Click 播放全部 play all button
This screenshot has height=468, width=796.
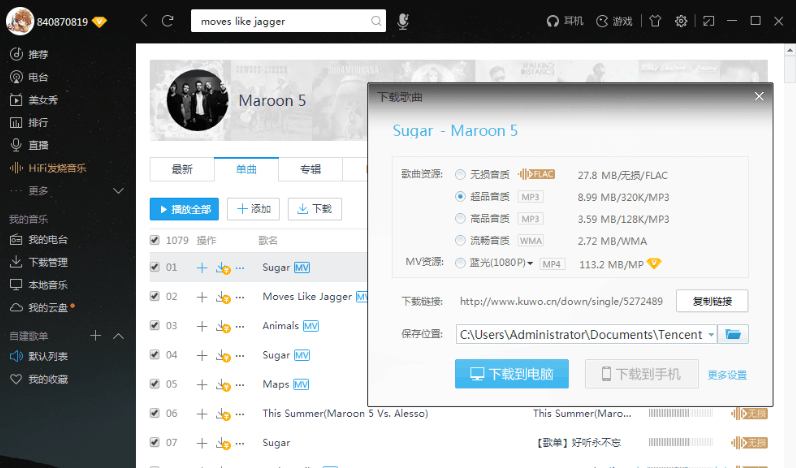(x=184, y=209)
